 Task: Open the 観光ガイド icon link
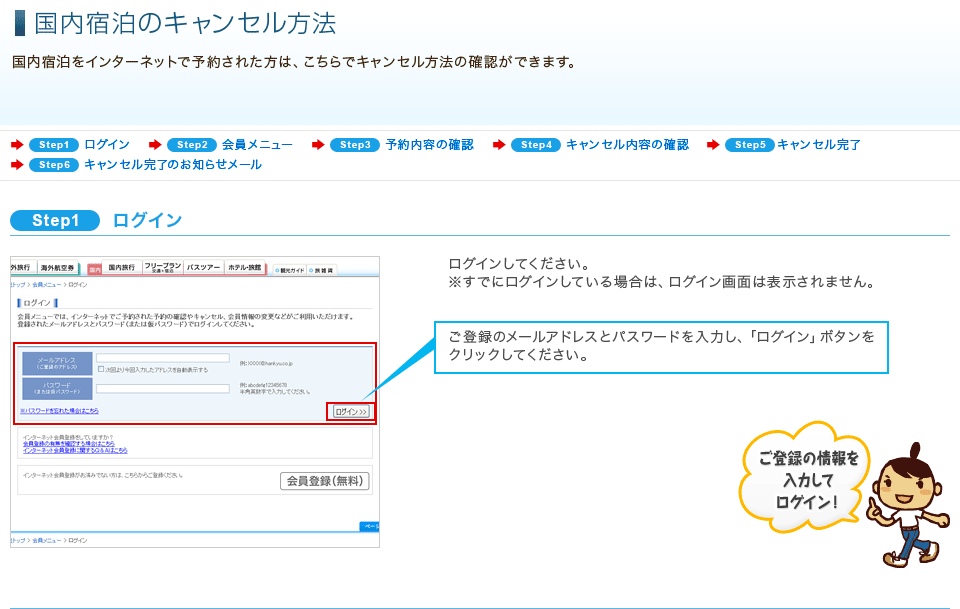coord(288,269)
